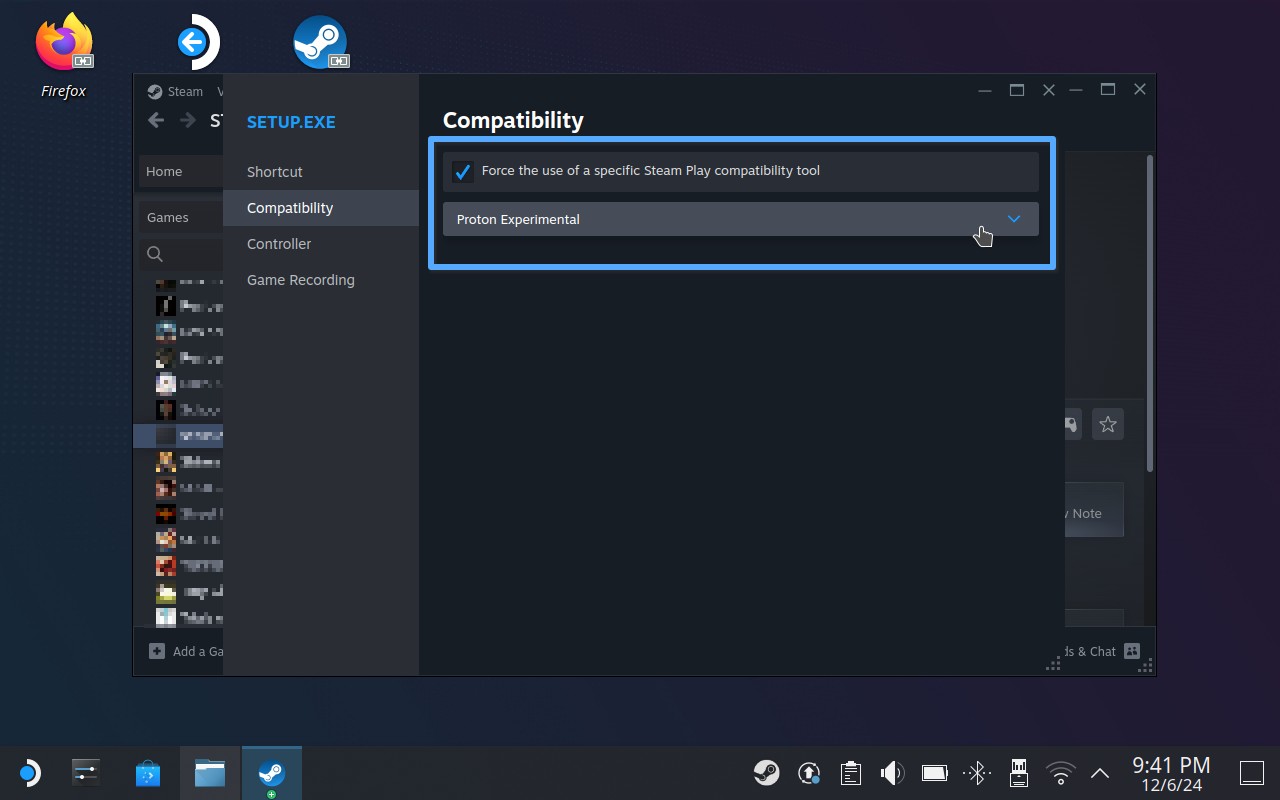The image size is (1280, 800).
Task: Open the Discover store in taskbar
Action: pos(148,773)
